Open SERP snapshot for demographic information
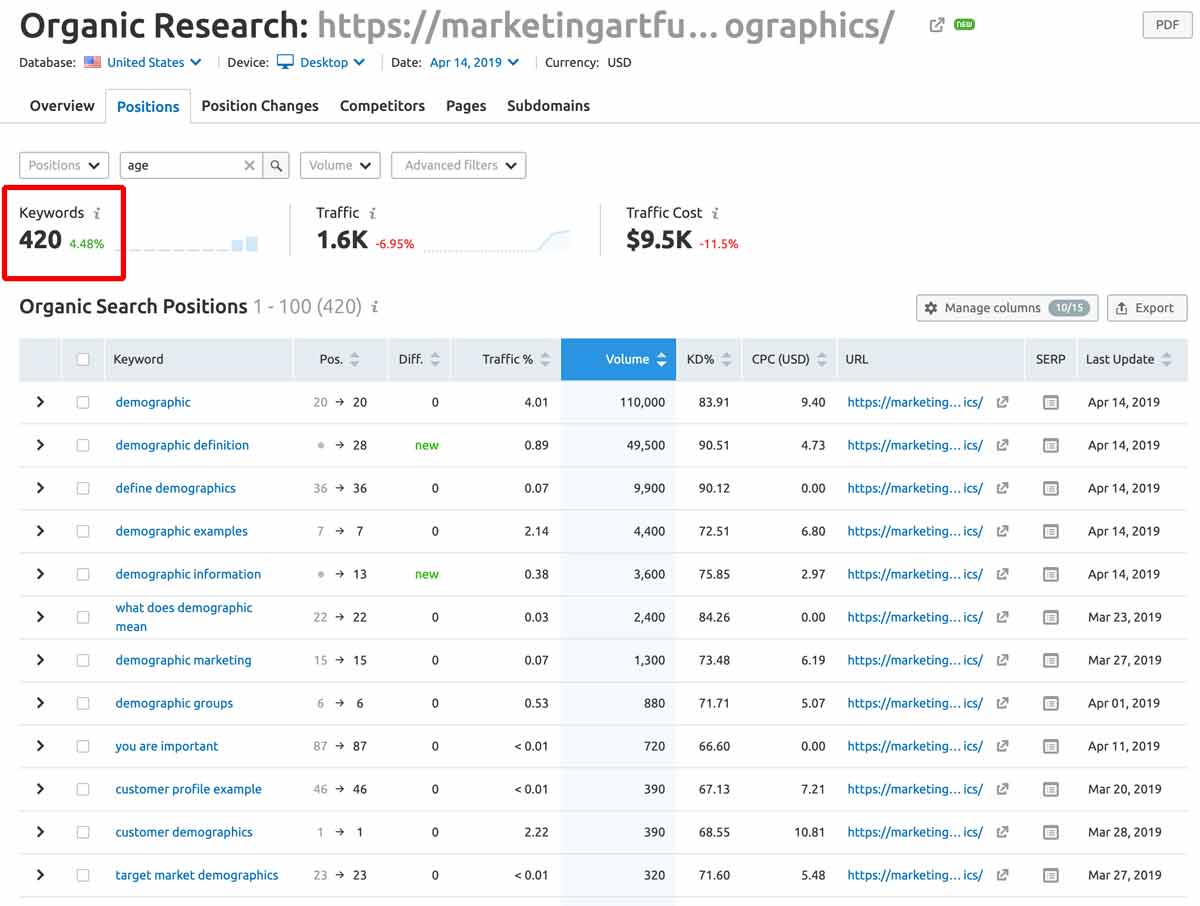 coord(1050,574)
